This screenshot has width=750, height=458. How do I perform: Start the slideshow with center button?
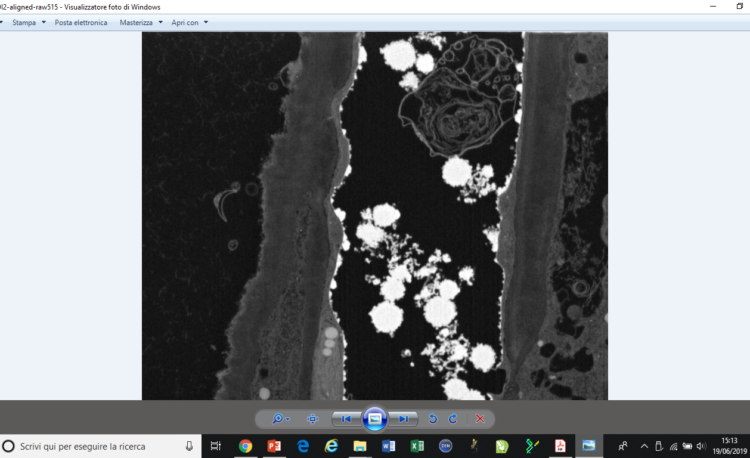[x=375, y=418]
